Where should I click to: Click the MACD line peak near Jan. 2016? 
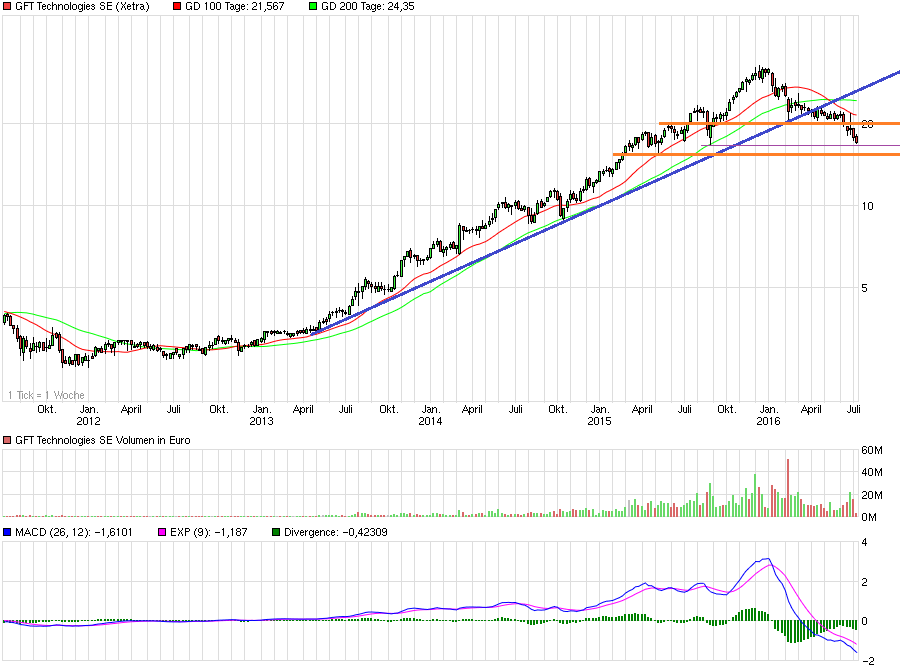(x=767, y=559)
